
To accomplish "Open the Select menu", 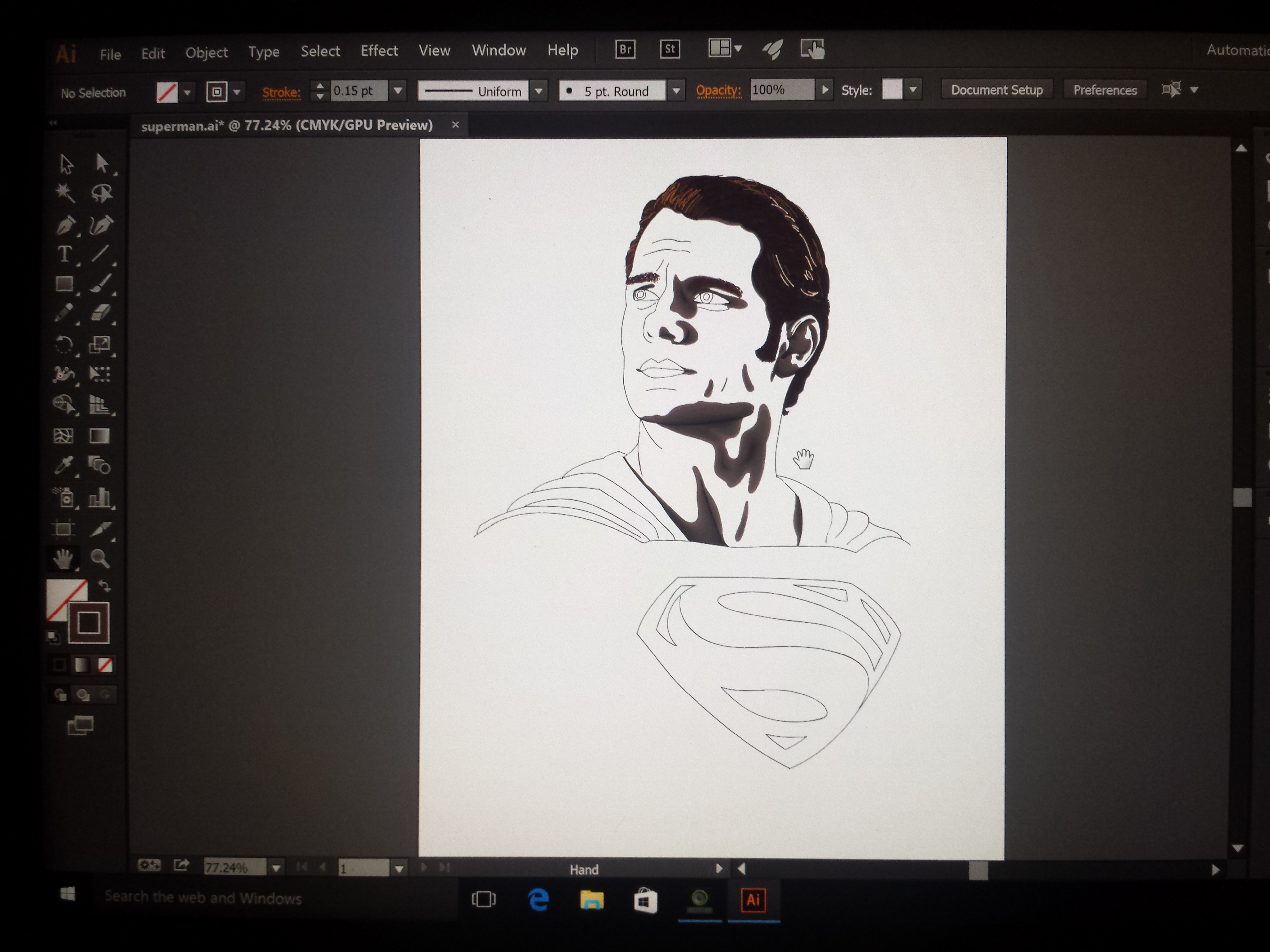I will click(320, 51).
